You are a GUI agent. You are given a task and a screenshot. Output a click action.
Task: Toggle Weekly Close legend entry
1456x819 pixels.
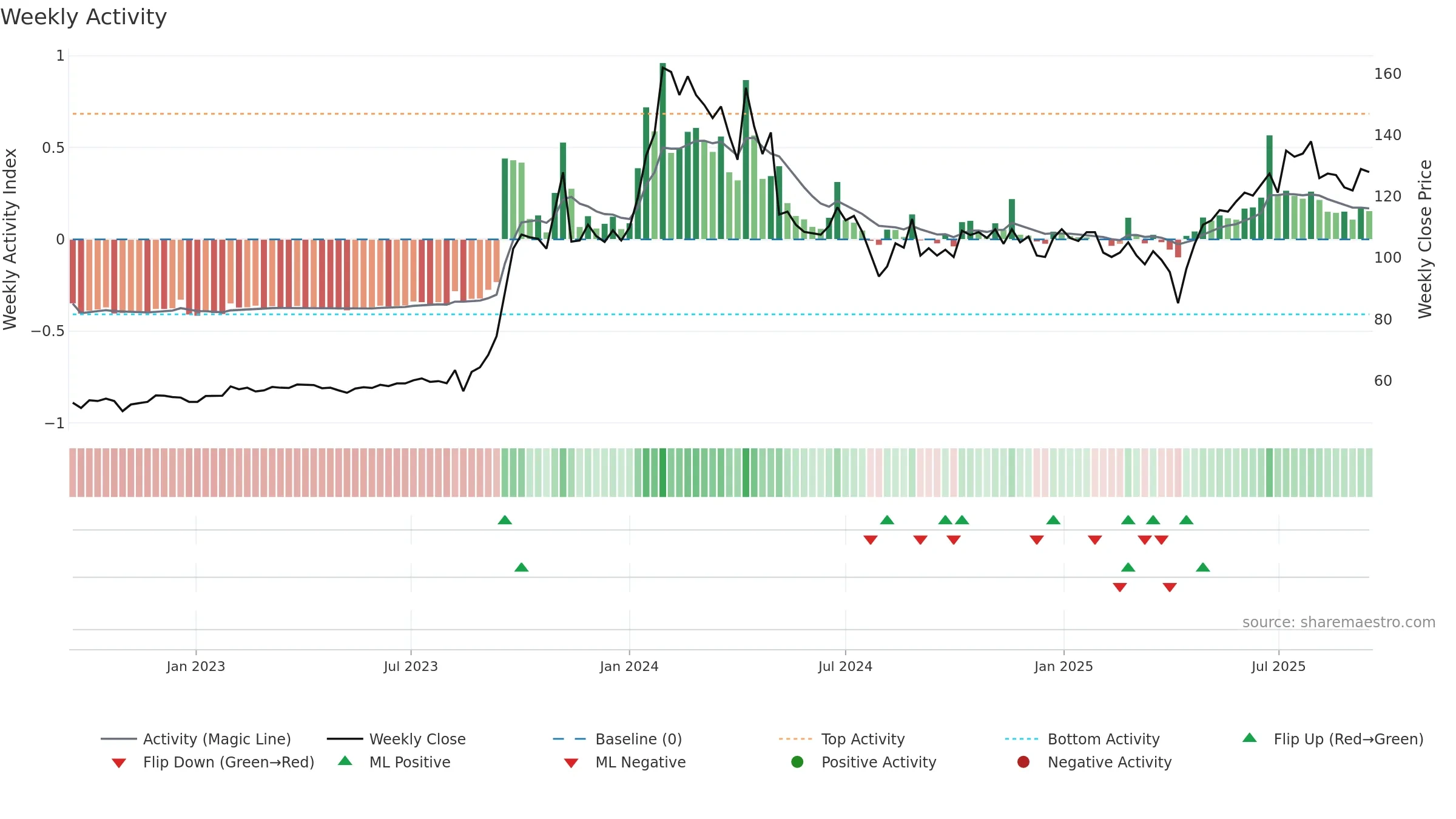click(396, 739)
